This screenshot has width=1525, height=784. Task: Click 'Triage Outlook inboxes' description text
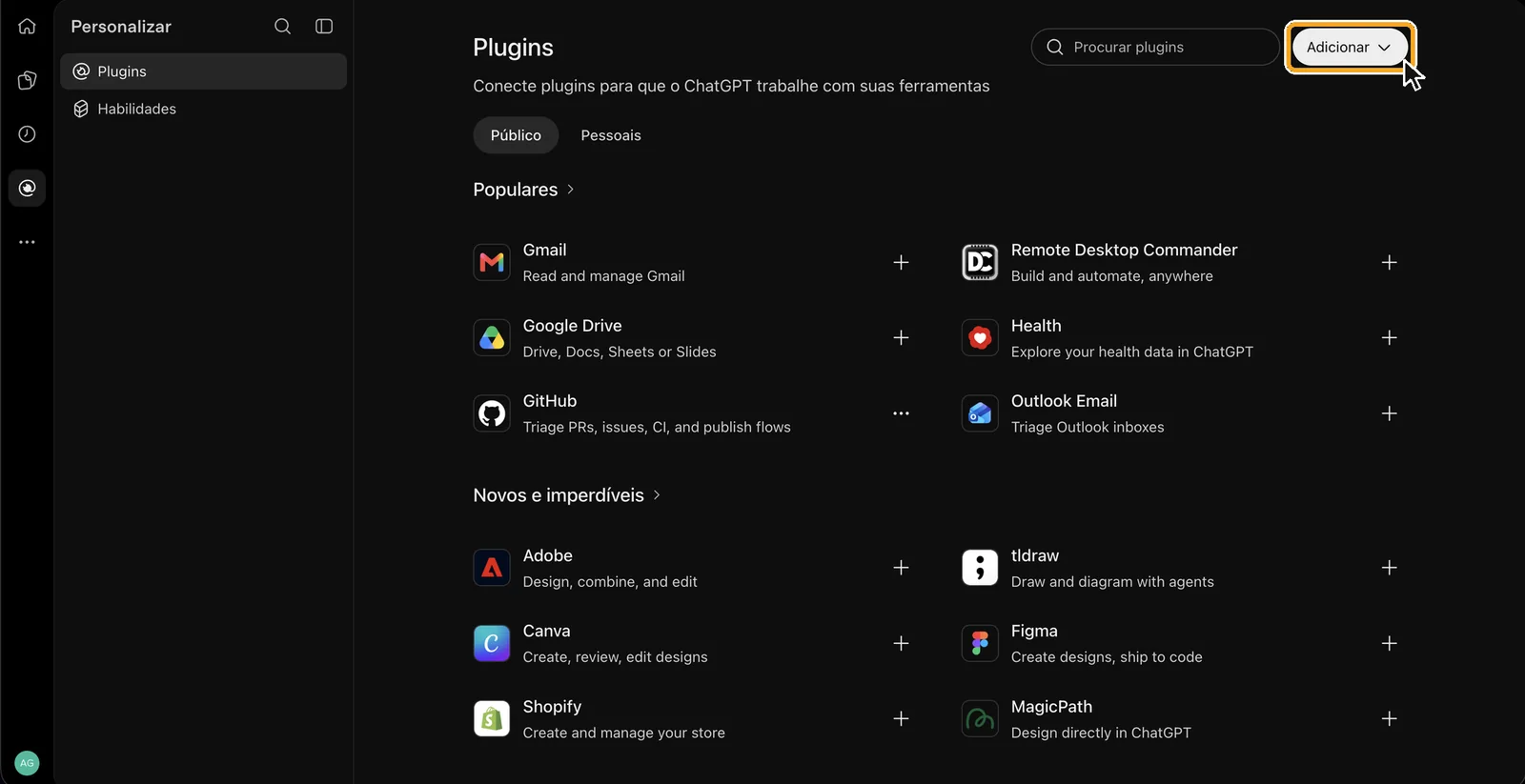1088,427
